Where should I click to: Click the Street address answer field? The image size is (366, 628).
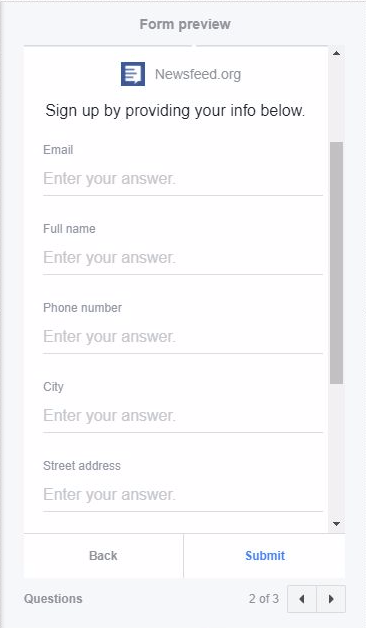pos(183,494)
